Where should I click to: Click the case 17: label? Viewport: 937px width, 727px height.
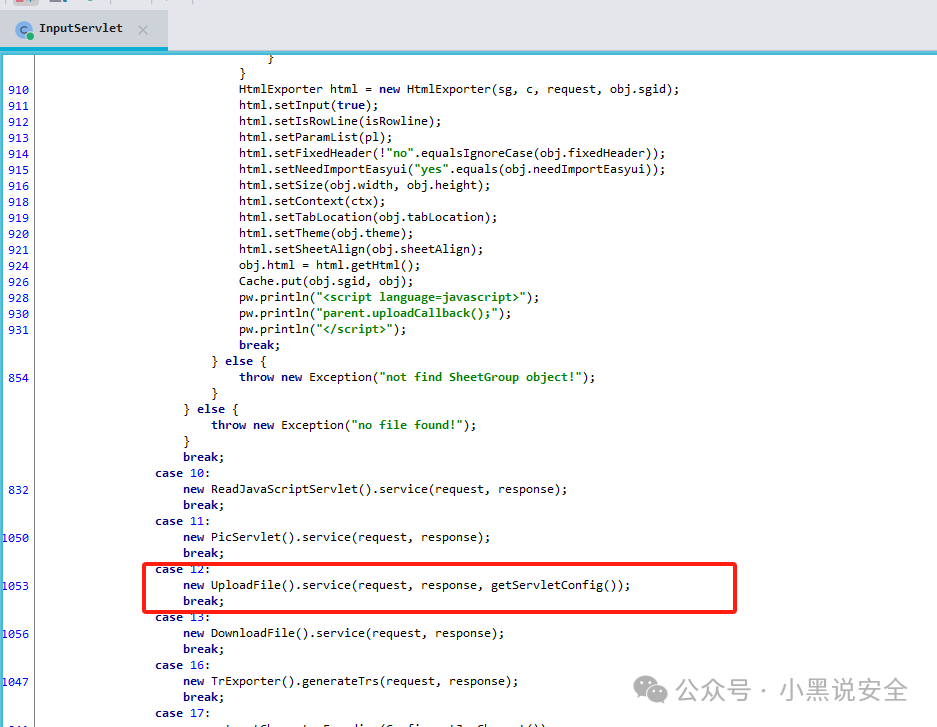(x=182, y=713)
